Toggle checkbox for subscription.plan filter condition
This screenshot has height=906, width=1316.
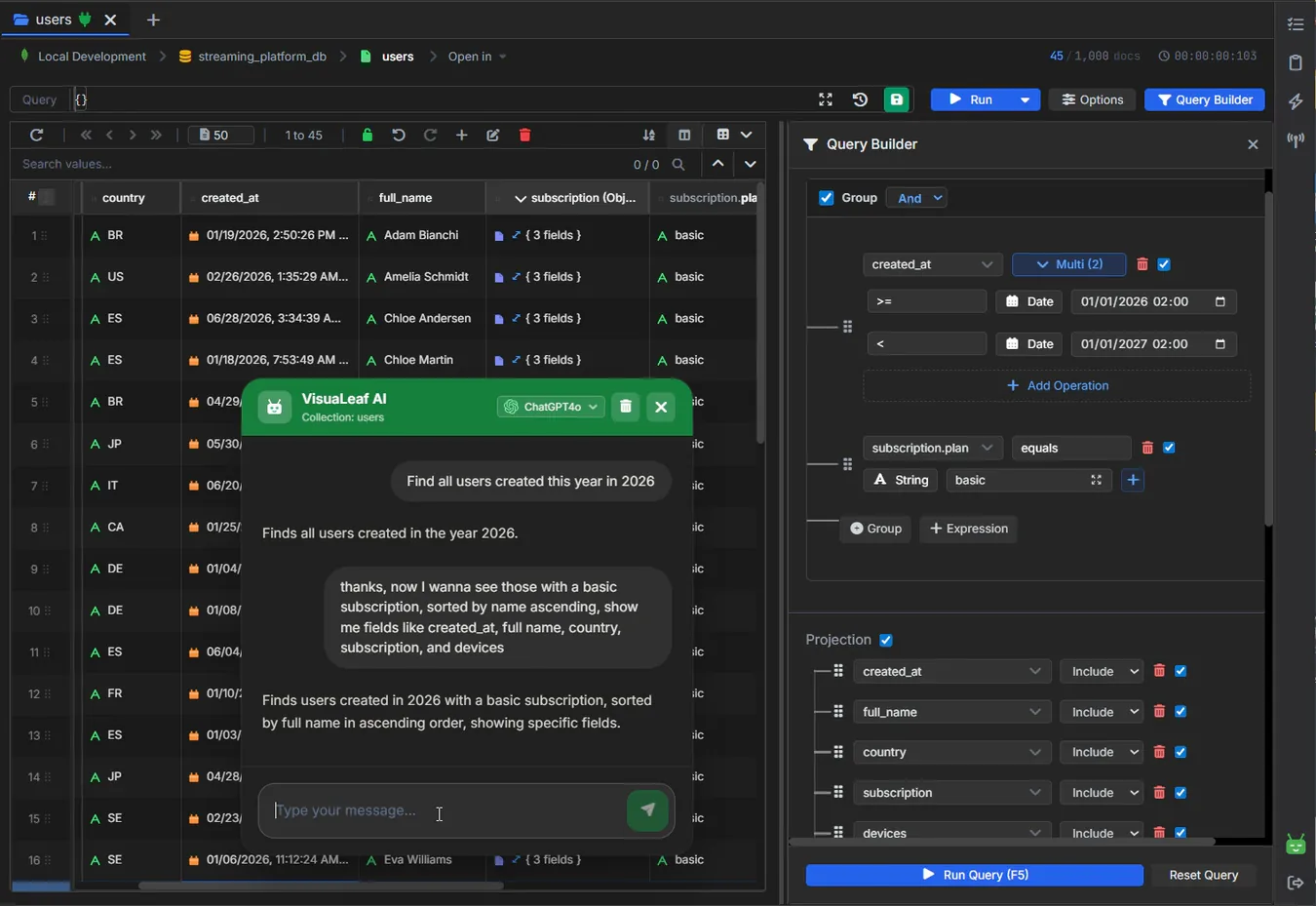pyautogui.click(x=1169, y=448)
